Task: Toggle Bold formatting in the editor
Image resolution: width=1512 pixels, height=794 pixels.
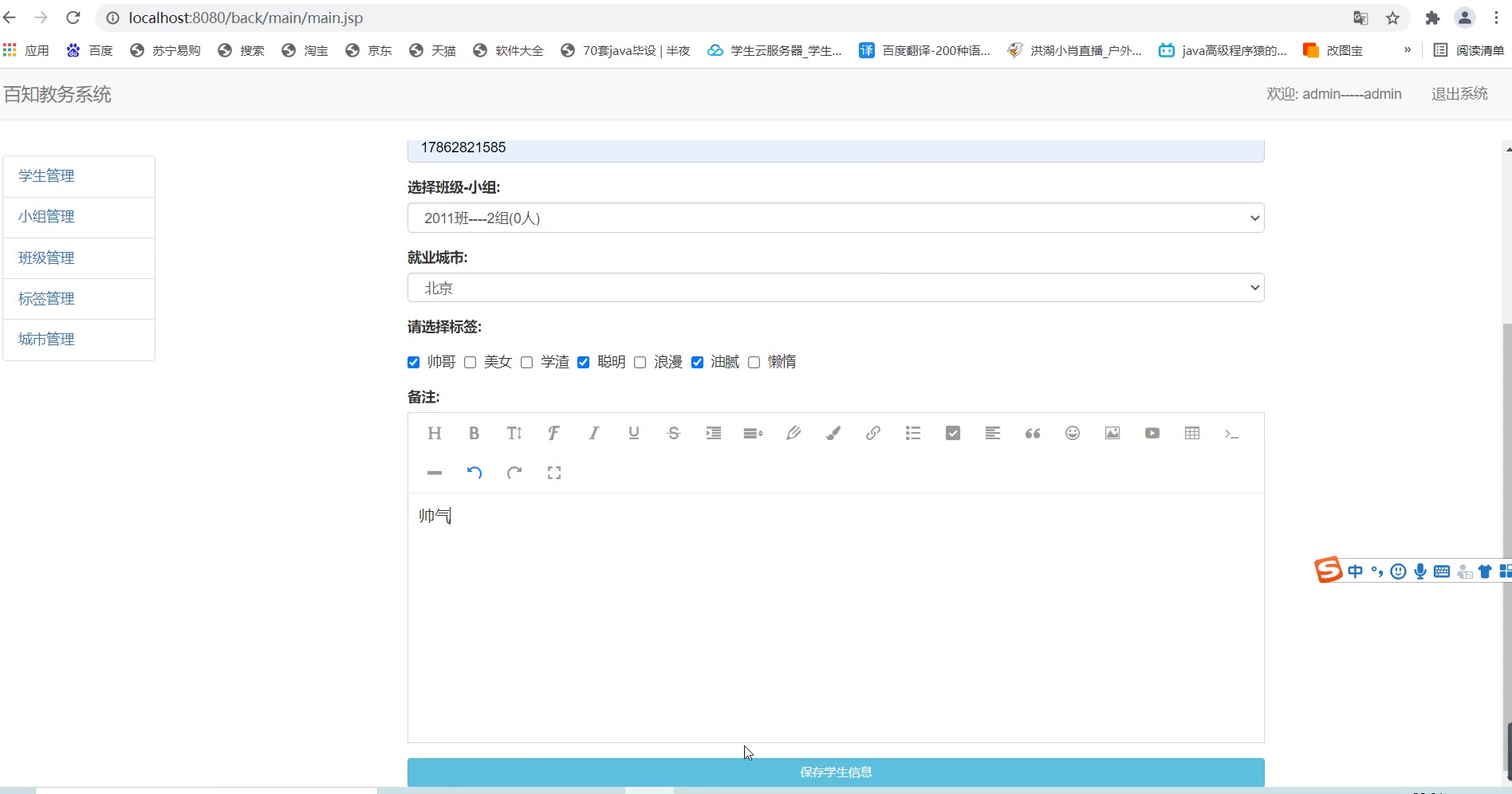Action: [474, 433]
